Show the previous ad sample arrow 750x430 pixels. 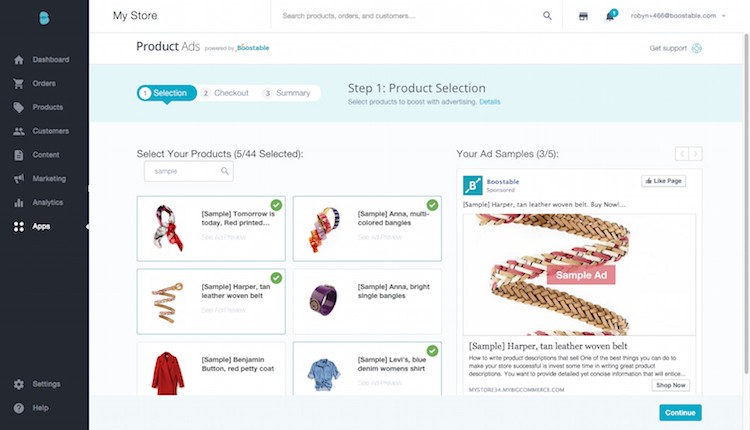(682, 154)
